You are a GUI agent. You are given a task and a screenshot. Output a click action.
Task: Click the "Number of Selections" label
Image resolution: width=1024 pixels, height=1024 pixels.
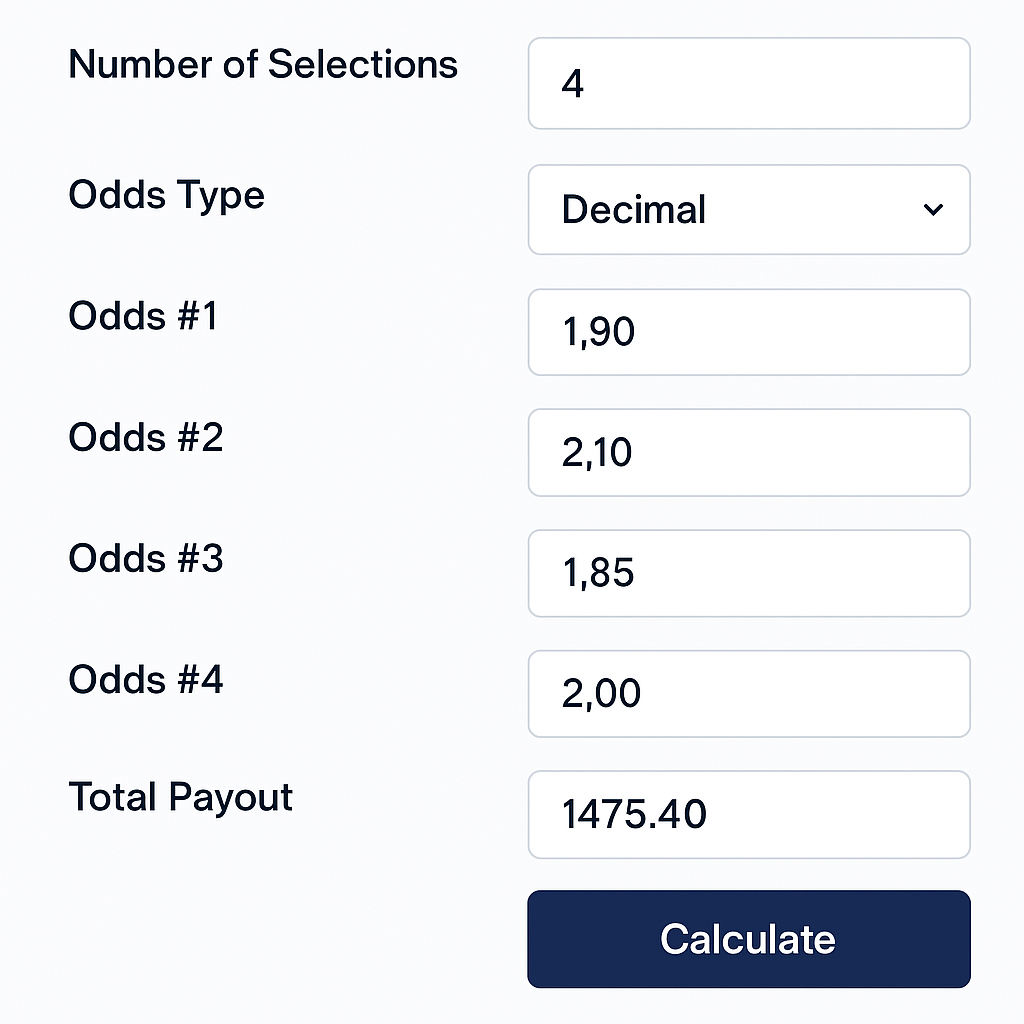263,65
